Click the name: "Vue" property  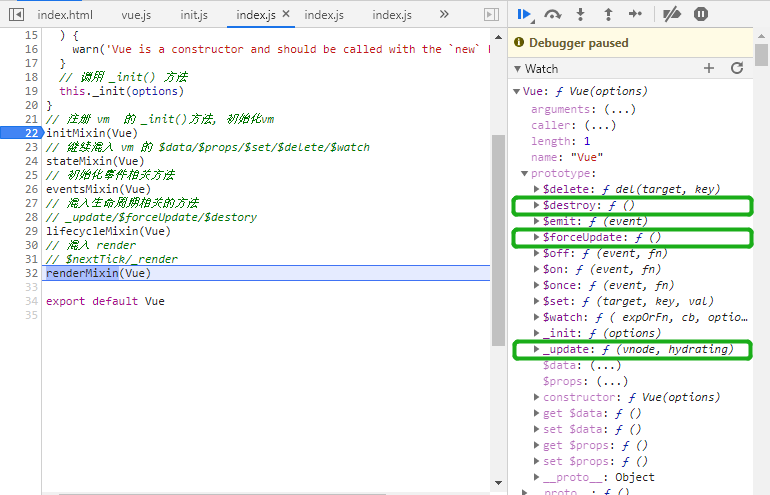pyautogui.click(x=567, y=157)
